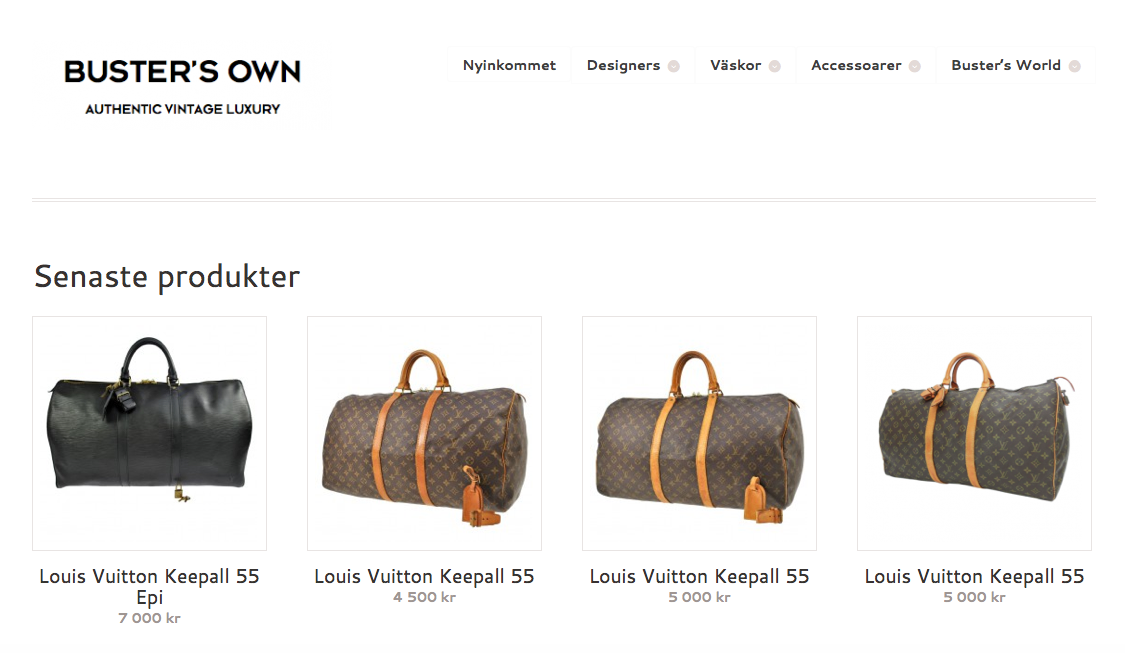The image size is (1125, 653).
Task: Expand the Designers dropdown arrow
Action: pyautogui.click(x=674, y=66)
